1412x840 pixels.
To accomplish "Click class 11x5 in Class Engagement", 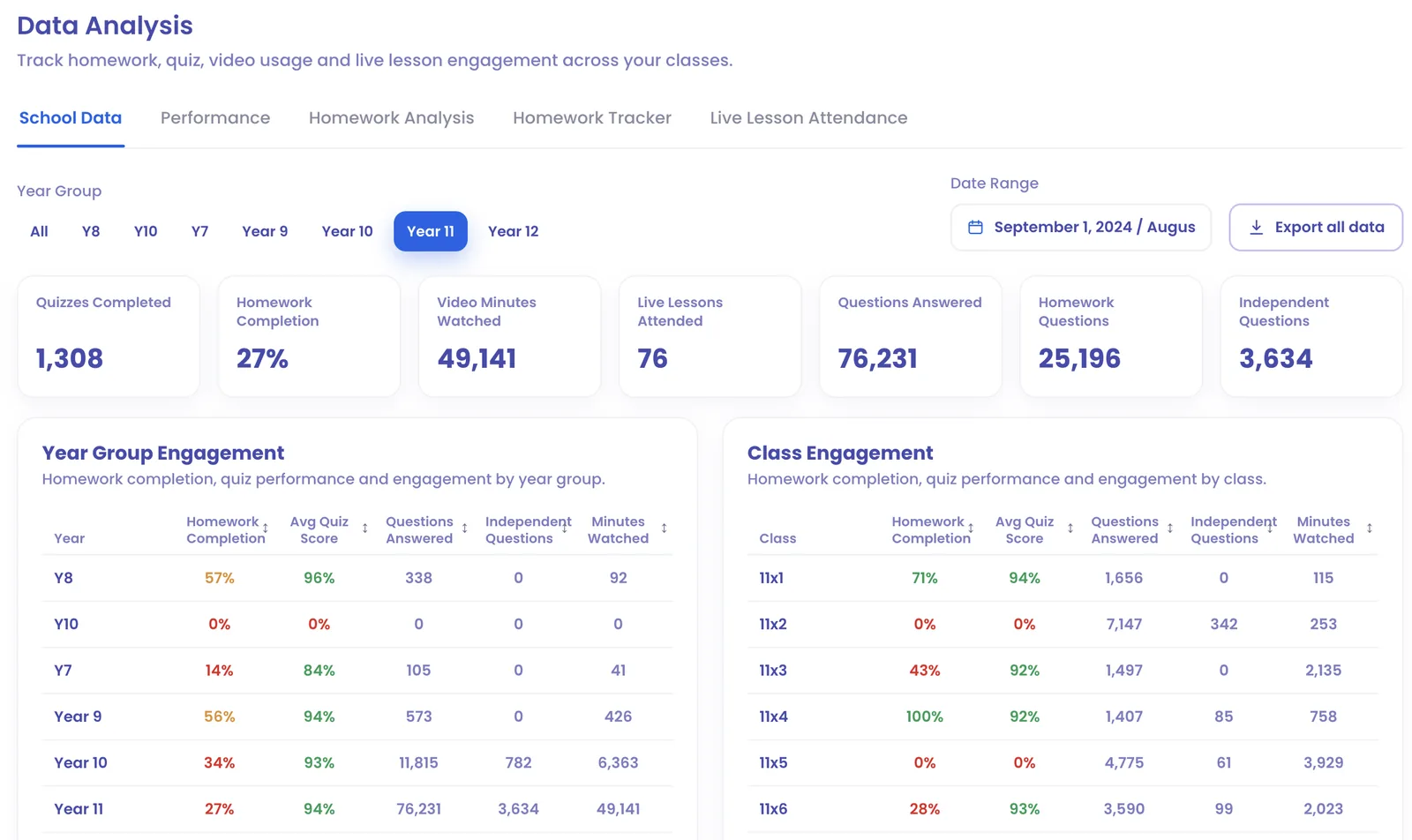I will coord(773,762).
